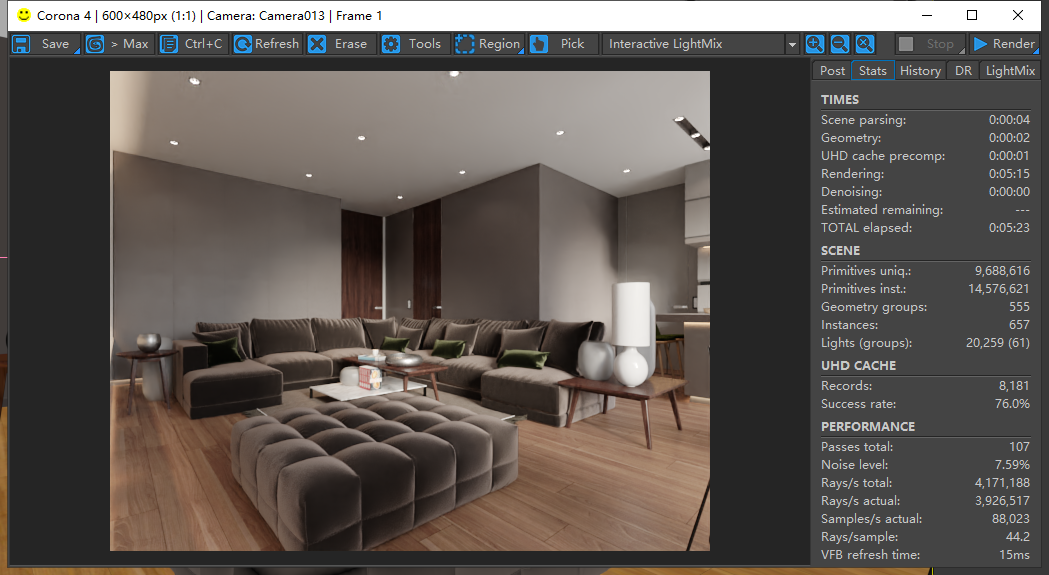1049x575 pixels.
Task: Start rendering with the Render button
Action: pos(1004,44)
